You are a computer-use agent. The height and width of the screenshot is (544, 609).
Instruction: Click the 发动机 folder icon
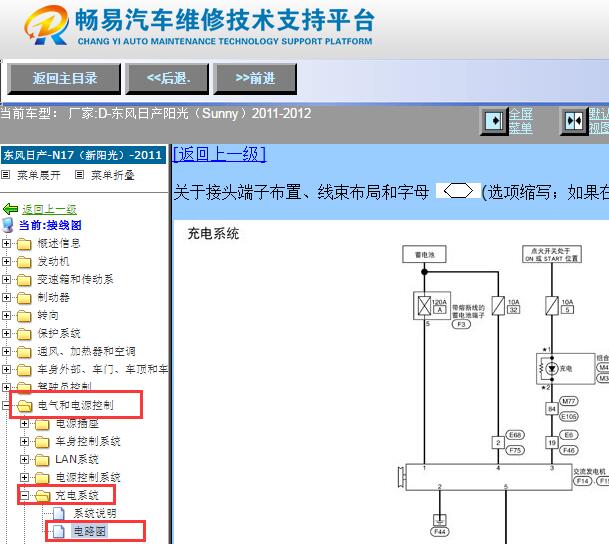pyautogui.click(x=24, y=262)
